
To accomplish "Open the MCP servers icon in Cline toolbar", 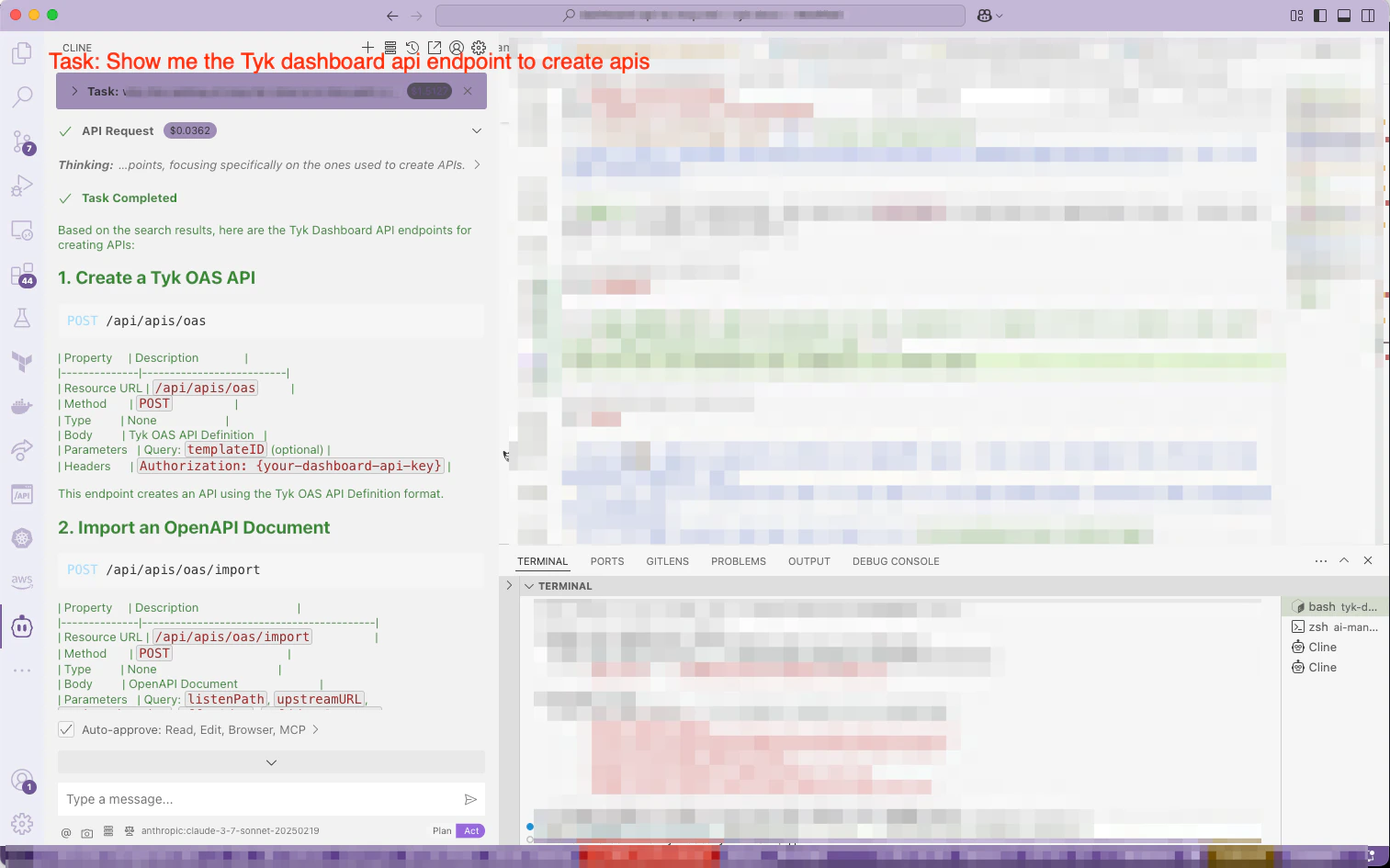I will click(x=390, y=47).
